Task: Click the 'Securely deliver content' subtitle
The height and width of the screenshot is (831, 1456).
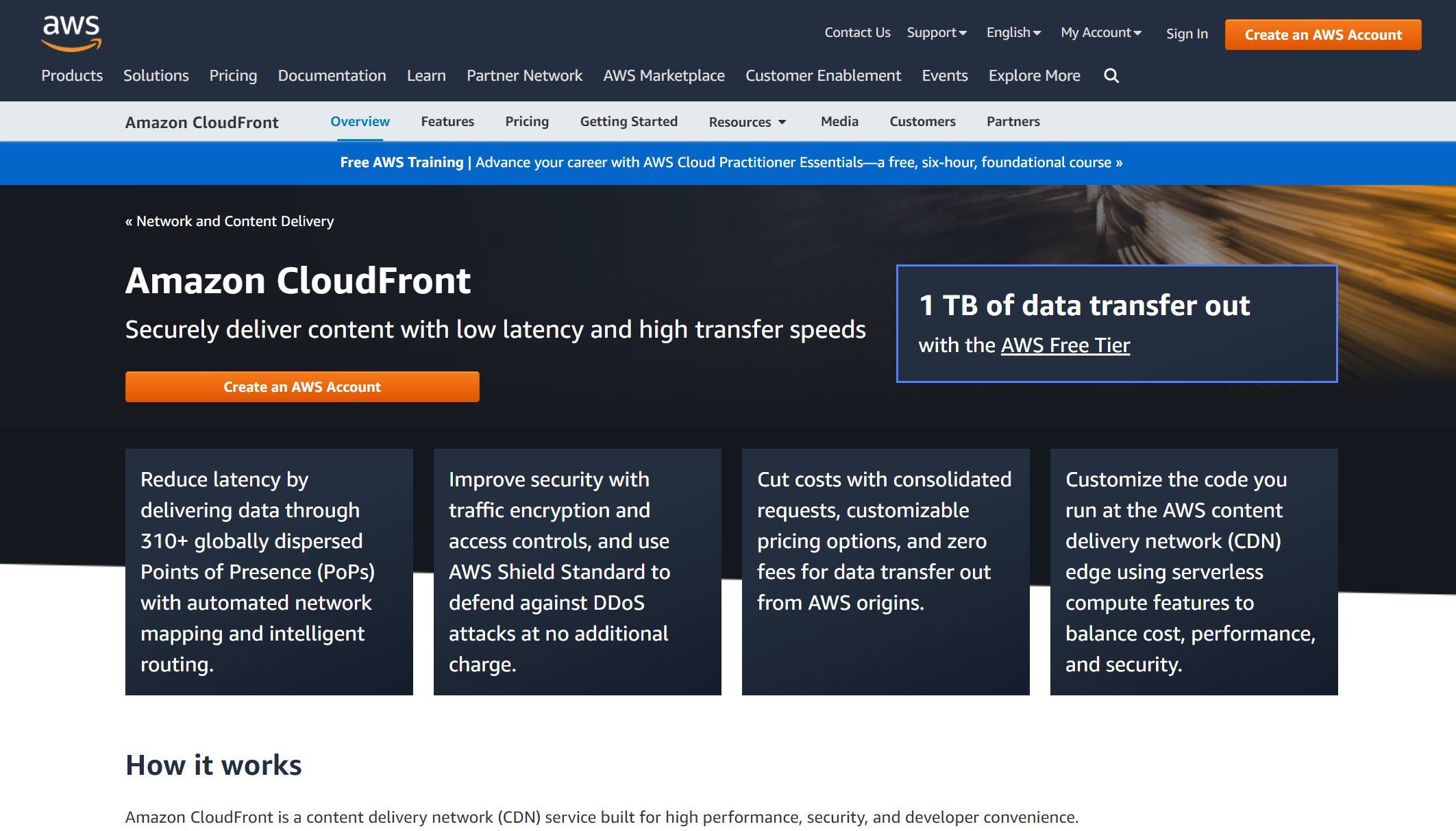Action: click(x=495, y=330)
